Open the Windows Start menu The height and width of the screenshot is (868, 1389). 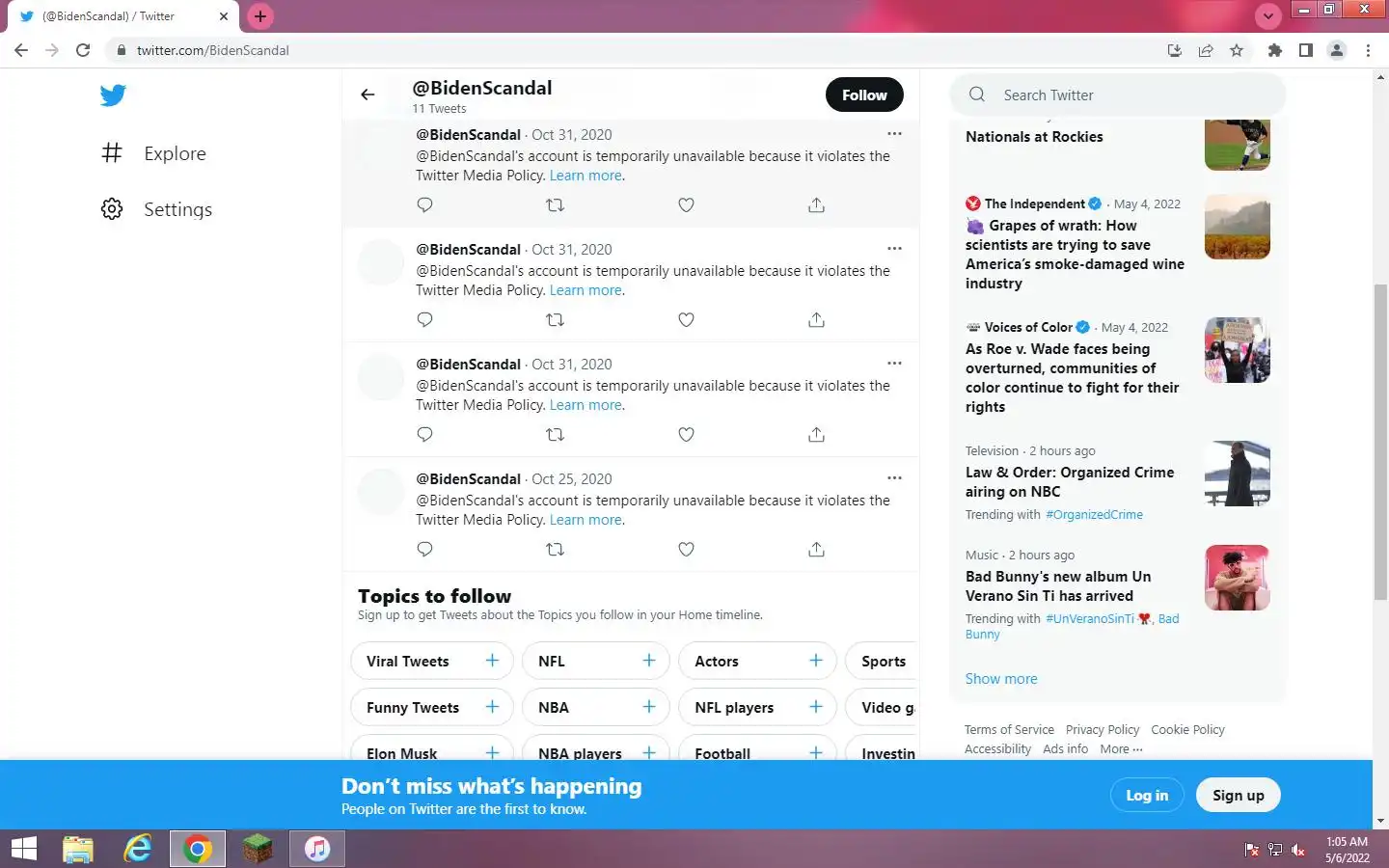(x=24, y=849)
